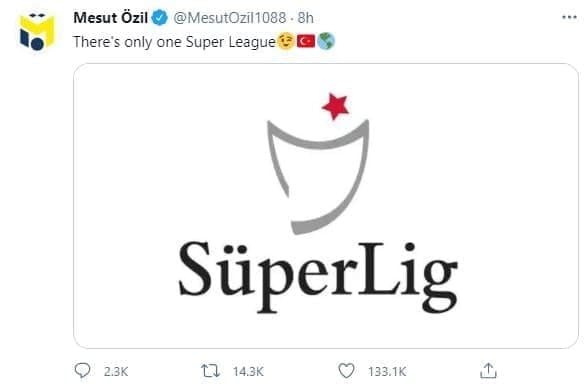The image size is (585, 391).
Task: View the 133.1K likes count
Action: 387,372
